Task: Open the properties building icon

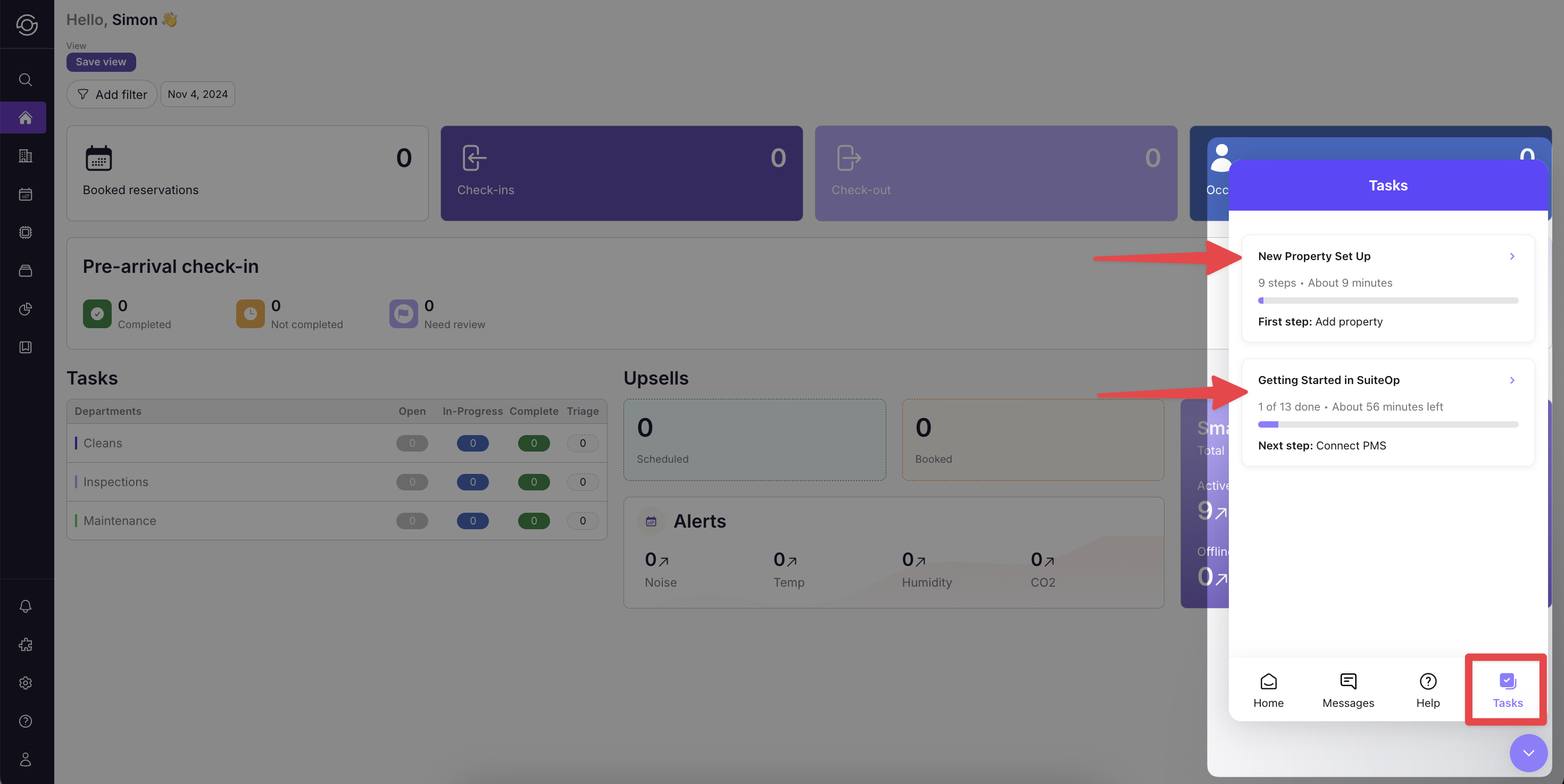Action: click(x=26, y=156)
